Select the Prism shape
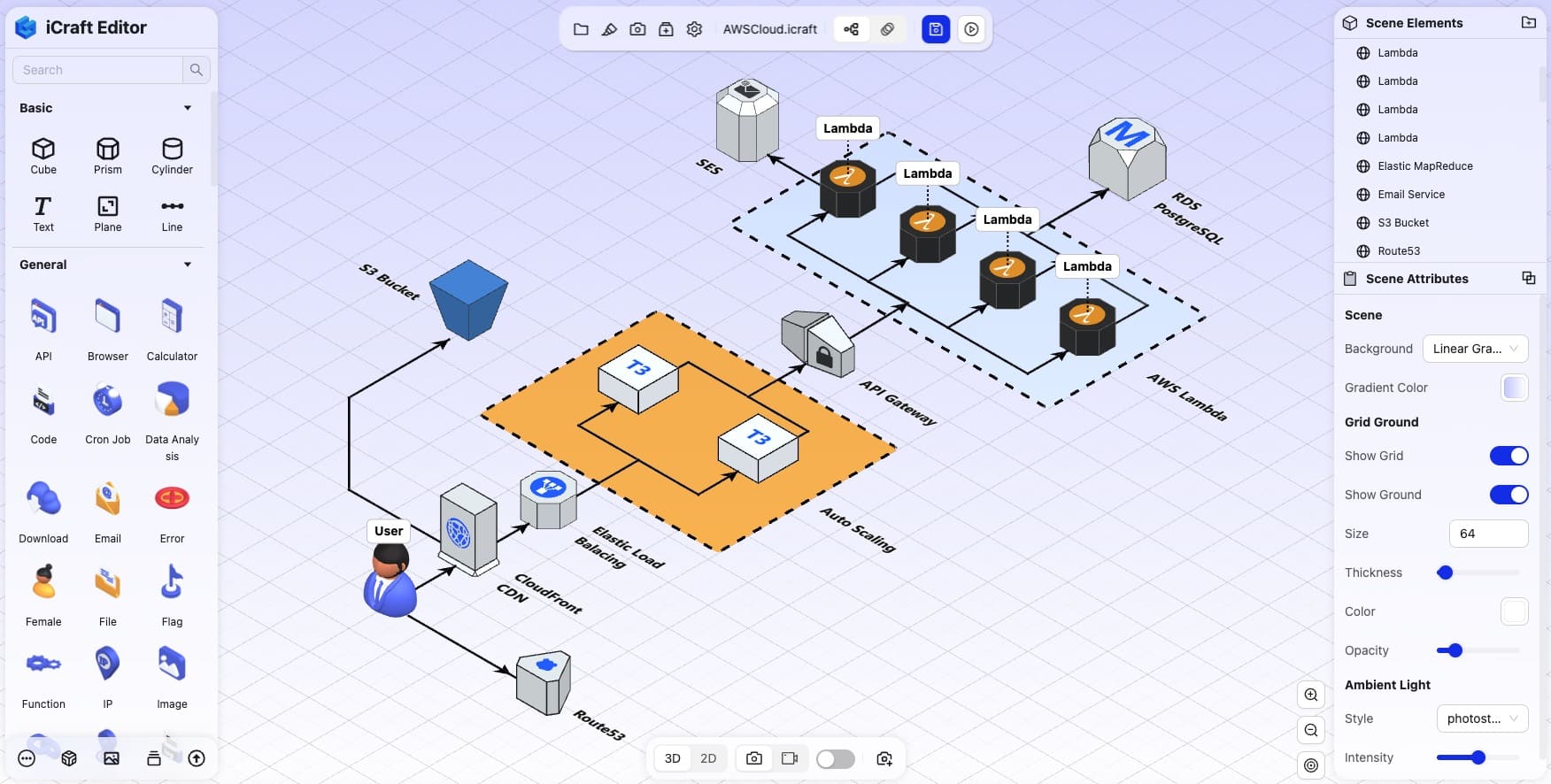This screenshot has width=1551, height=784. click(108, 156)
